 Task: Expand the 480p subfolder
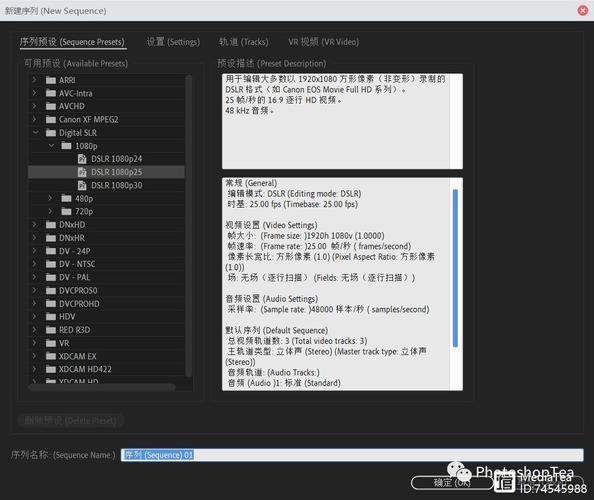[50, 198]
